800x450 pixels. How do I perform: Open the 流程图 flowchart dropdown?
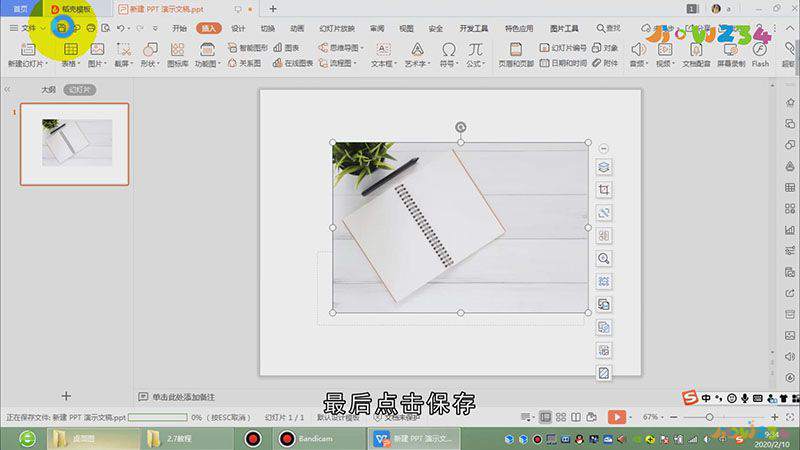coord(338,63)
